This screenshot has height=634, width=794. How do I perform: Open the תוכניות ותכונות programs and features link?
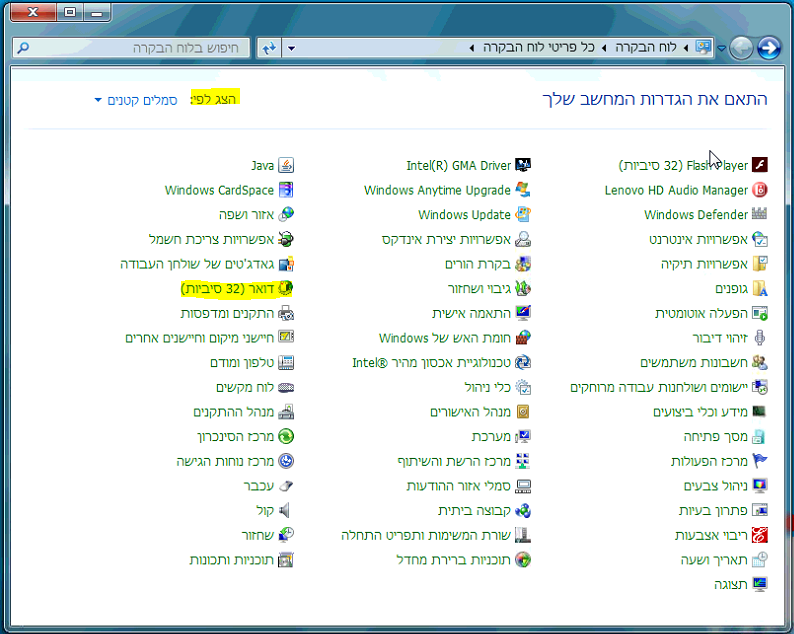click(x=231, y=560)
